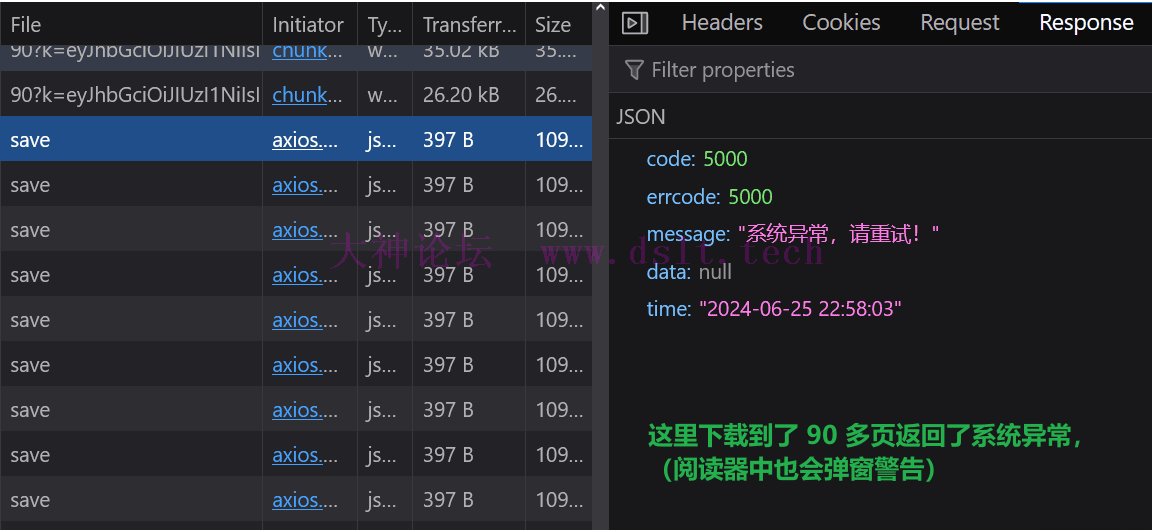Select the 26.20 kB request row
This screenshot has width=1152, height=530.
point(130,95)
